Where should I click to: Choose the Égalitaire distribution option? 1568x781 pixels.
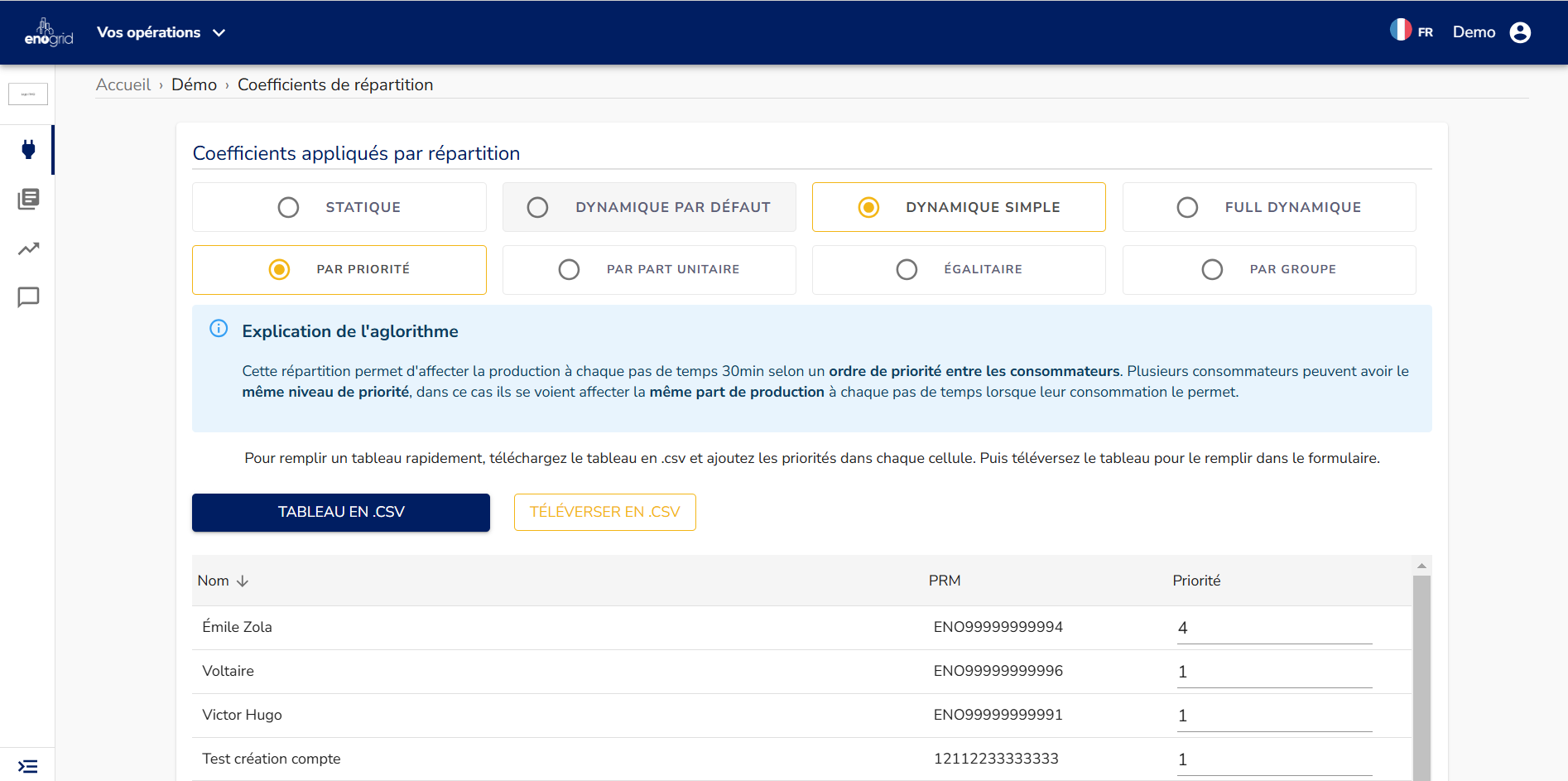coord(907,269)
